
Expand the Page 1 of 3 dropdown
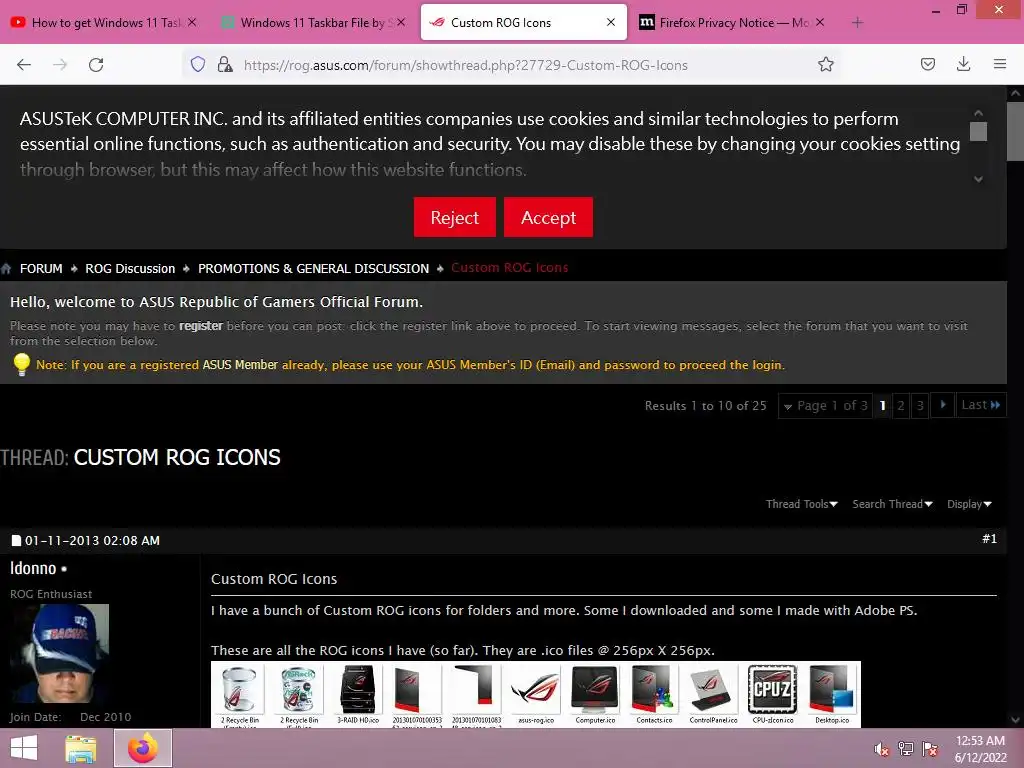[x=825, y=406]
